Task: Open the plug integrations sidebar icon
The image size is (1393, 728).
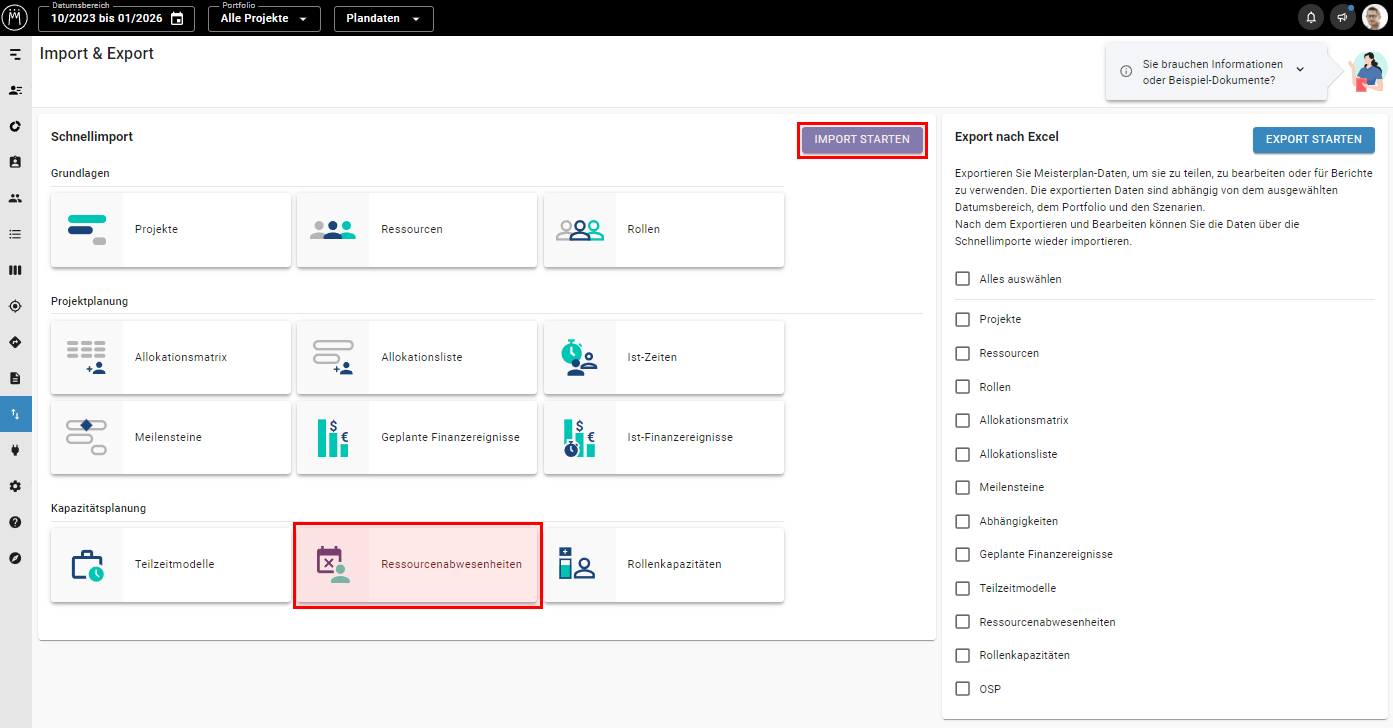Action: tap(15, 450)
